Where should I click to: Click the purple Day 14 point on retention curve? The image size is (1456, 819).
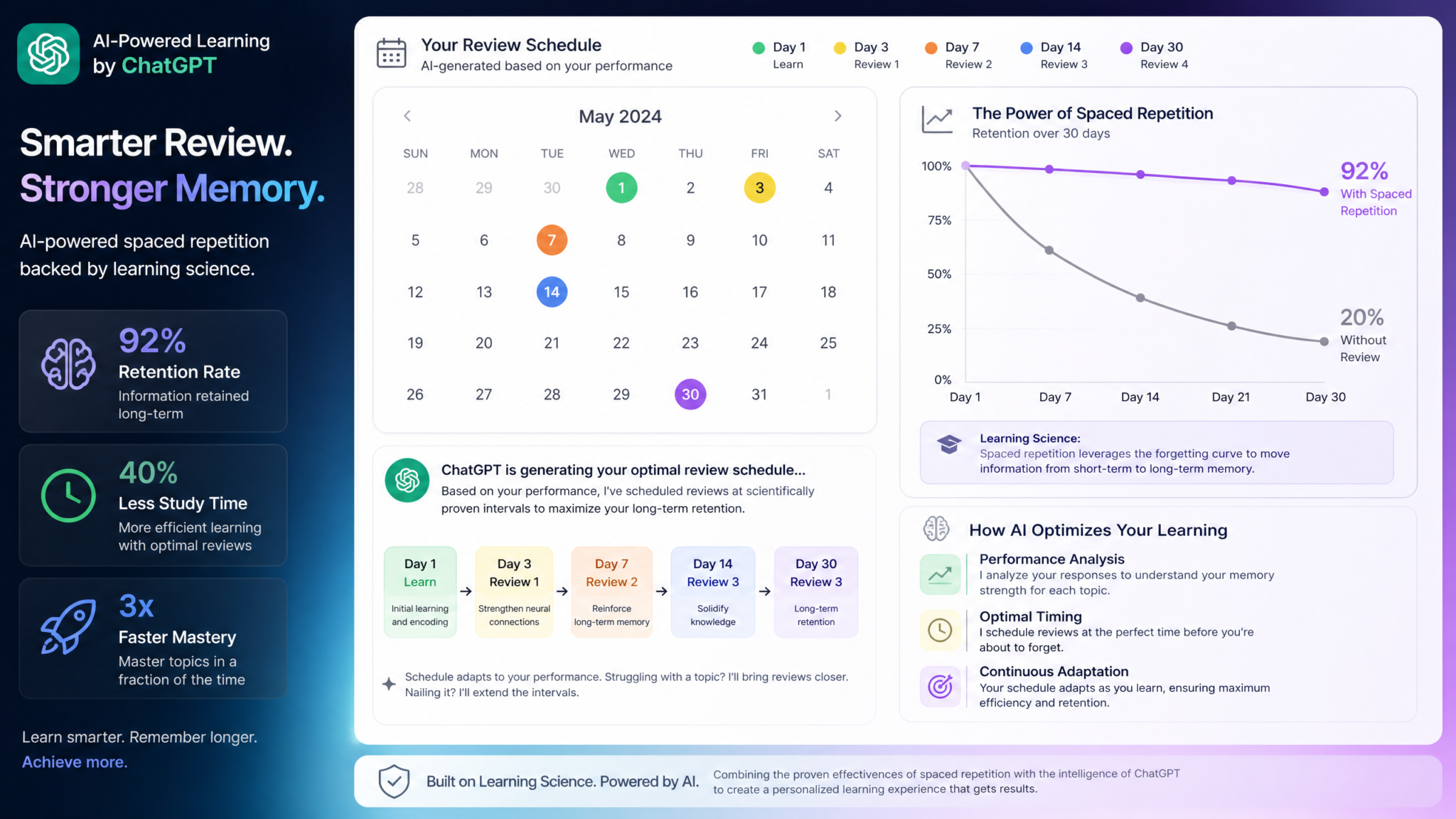pos(1140,174)
